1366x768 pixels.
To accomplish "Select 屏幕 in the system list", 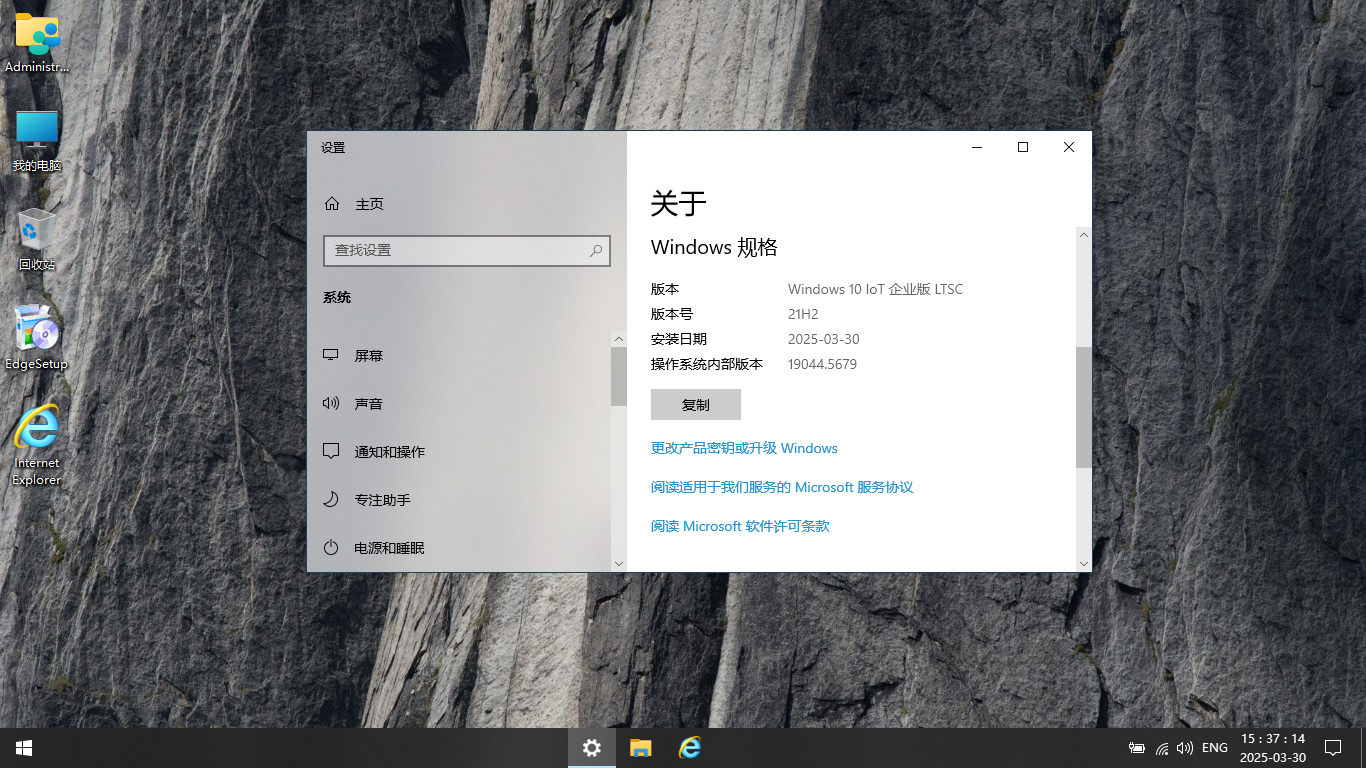I will (368, 355).
